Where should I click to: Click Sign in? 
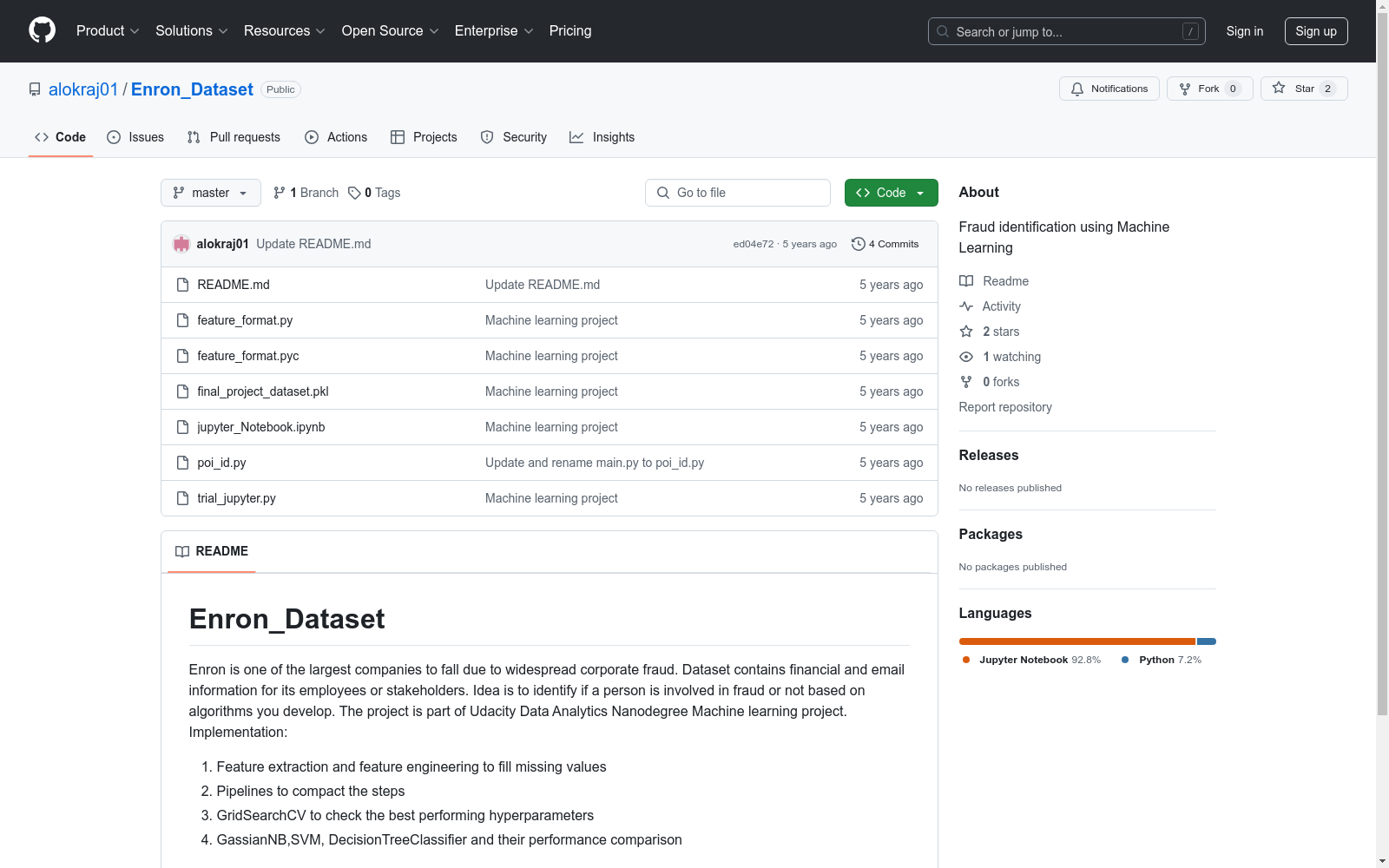point(1245,31)
